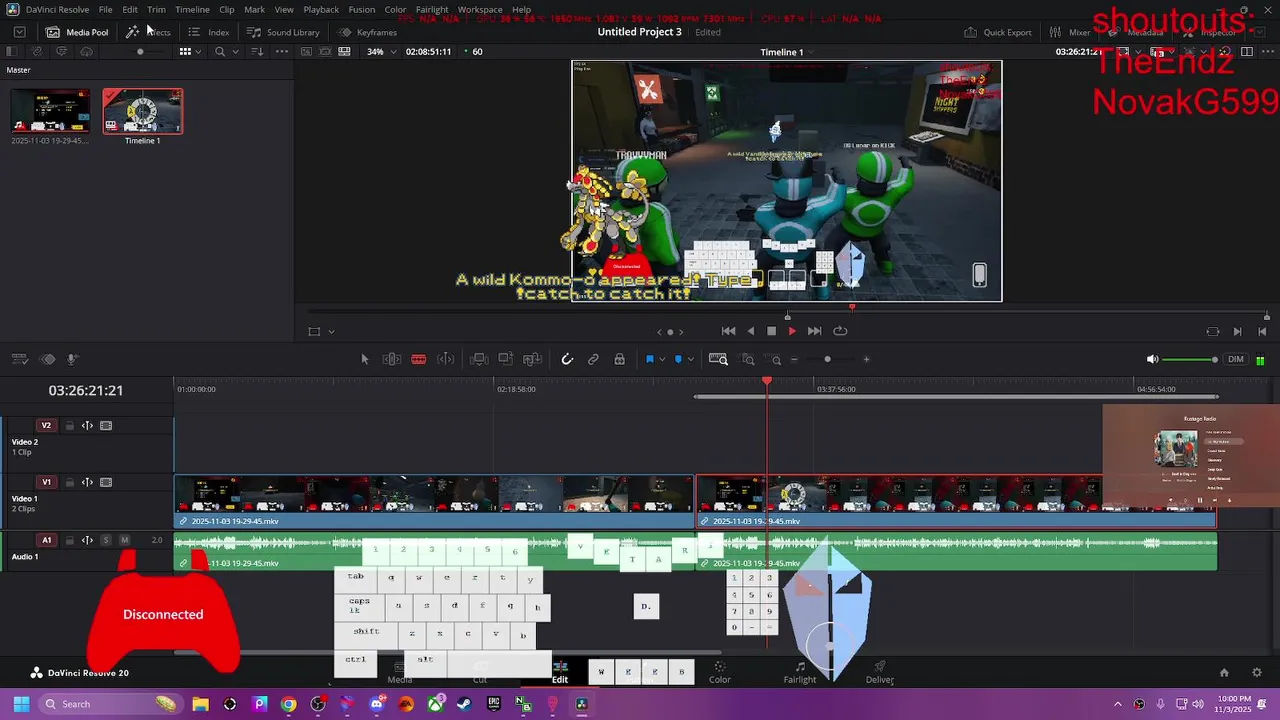Viewport: 1280px width, 720px height.
Task: Solo the Audio 1 track
Action: pyautogui.click(x=106, y=540)
